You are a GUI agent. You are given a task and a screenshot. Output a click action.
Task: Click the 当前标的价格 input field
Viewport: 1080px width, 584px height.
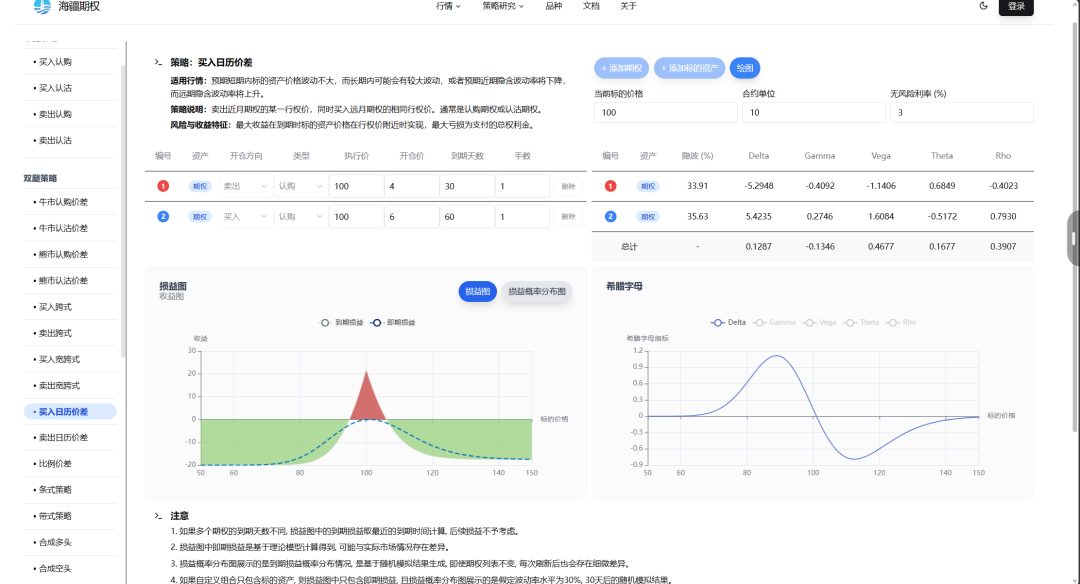[664, 113]
